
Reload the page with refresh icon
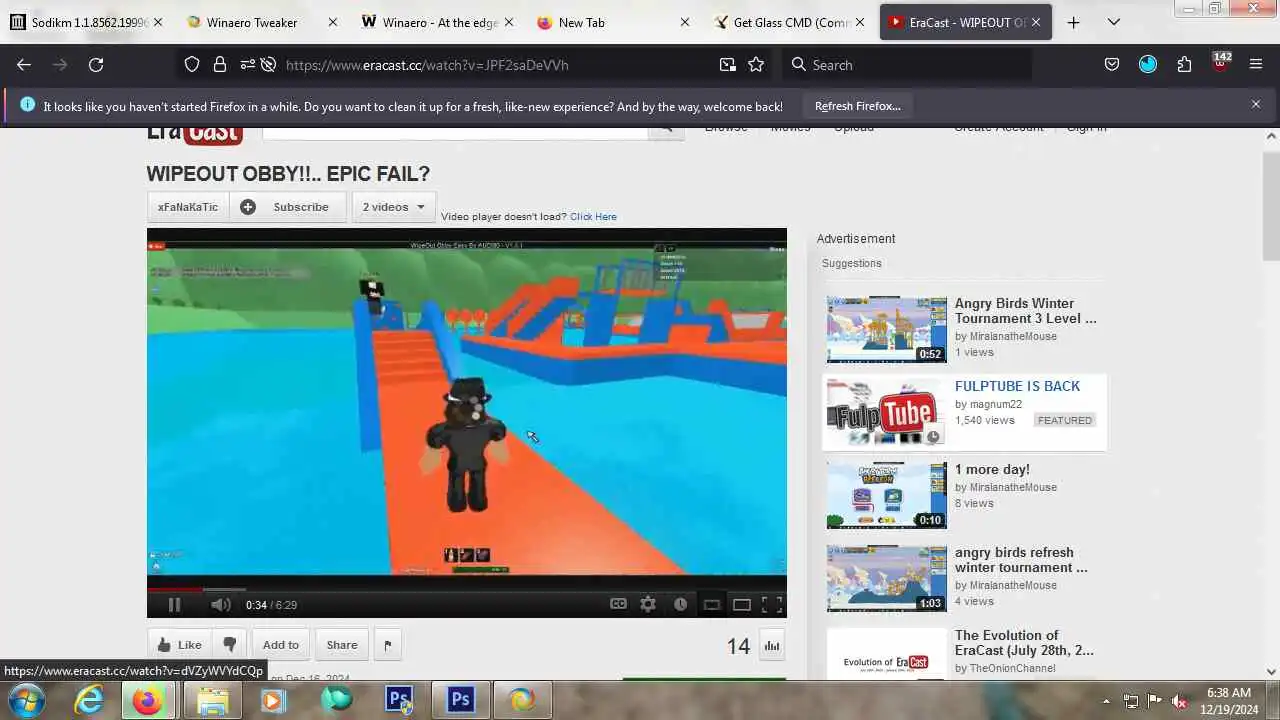[96, 64]
